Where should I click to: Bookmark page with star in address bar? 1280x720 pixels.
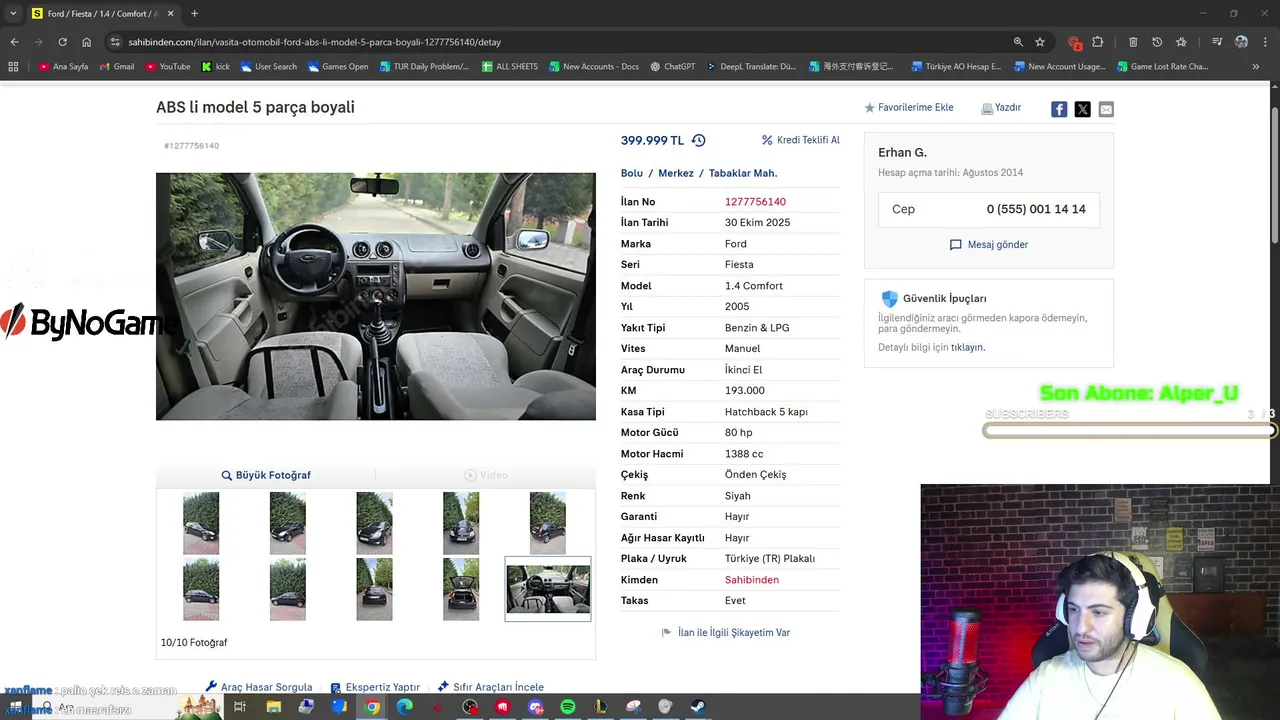[1040, 42]
